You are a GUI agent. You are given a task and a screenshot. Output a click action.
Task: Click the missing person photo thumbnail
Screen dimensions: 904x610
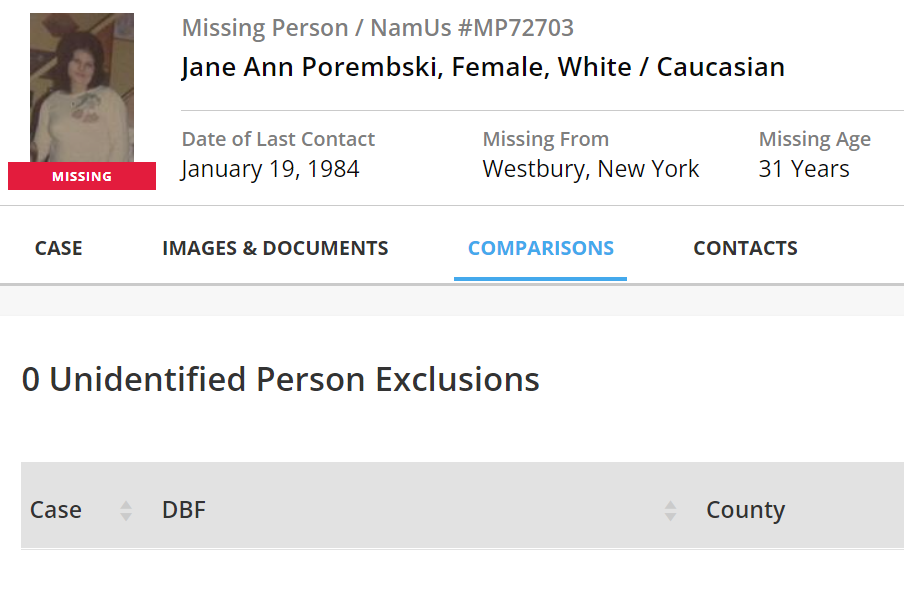[82, 88]
